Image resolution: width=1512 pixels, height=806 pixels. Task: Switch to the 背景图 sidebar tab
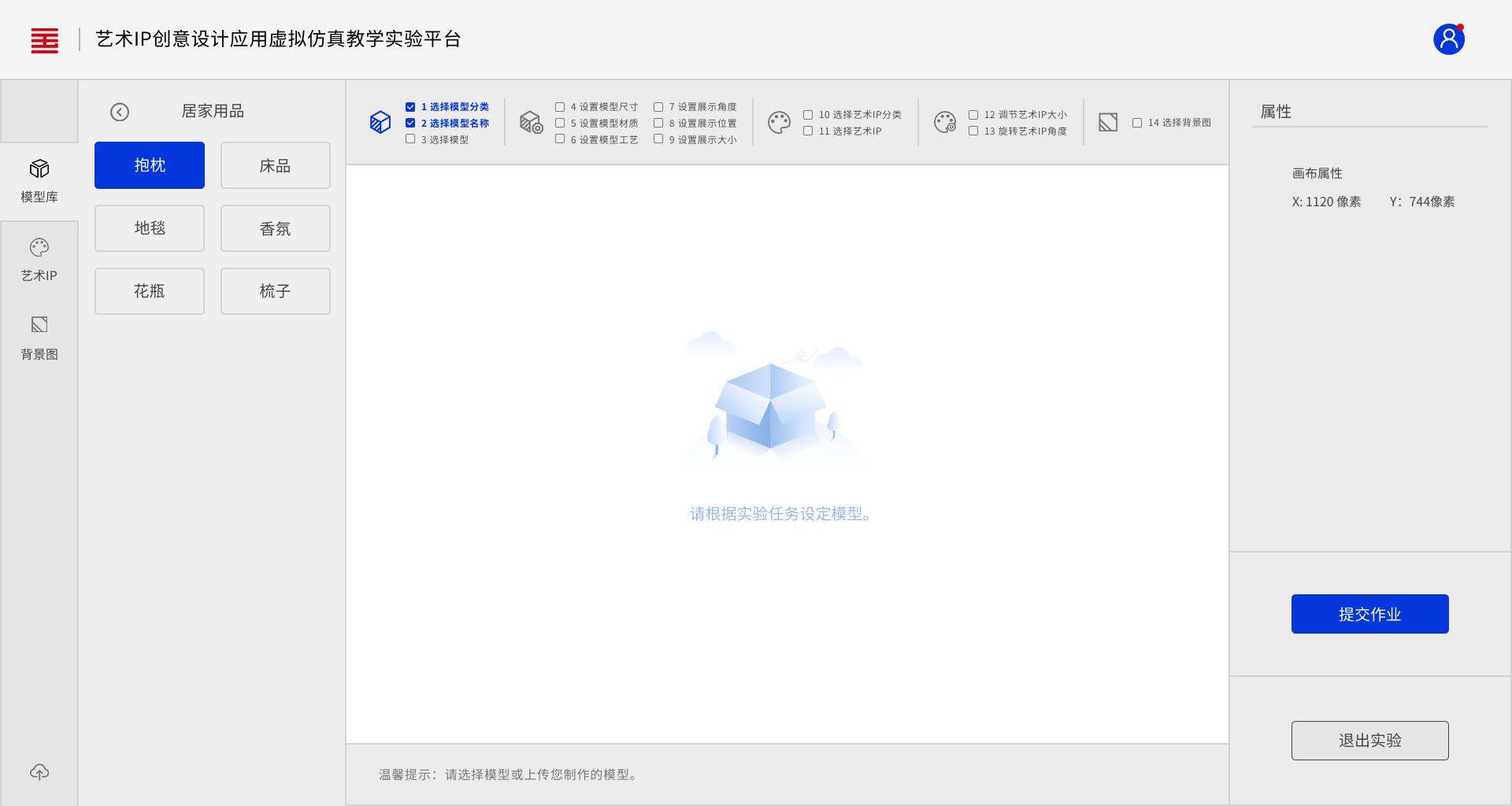coord(39,338)
